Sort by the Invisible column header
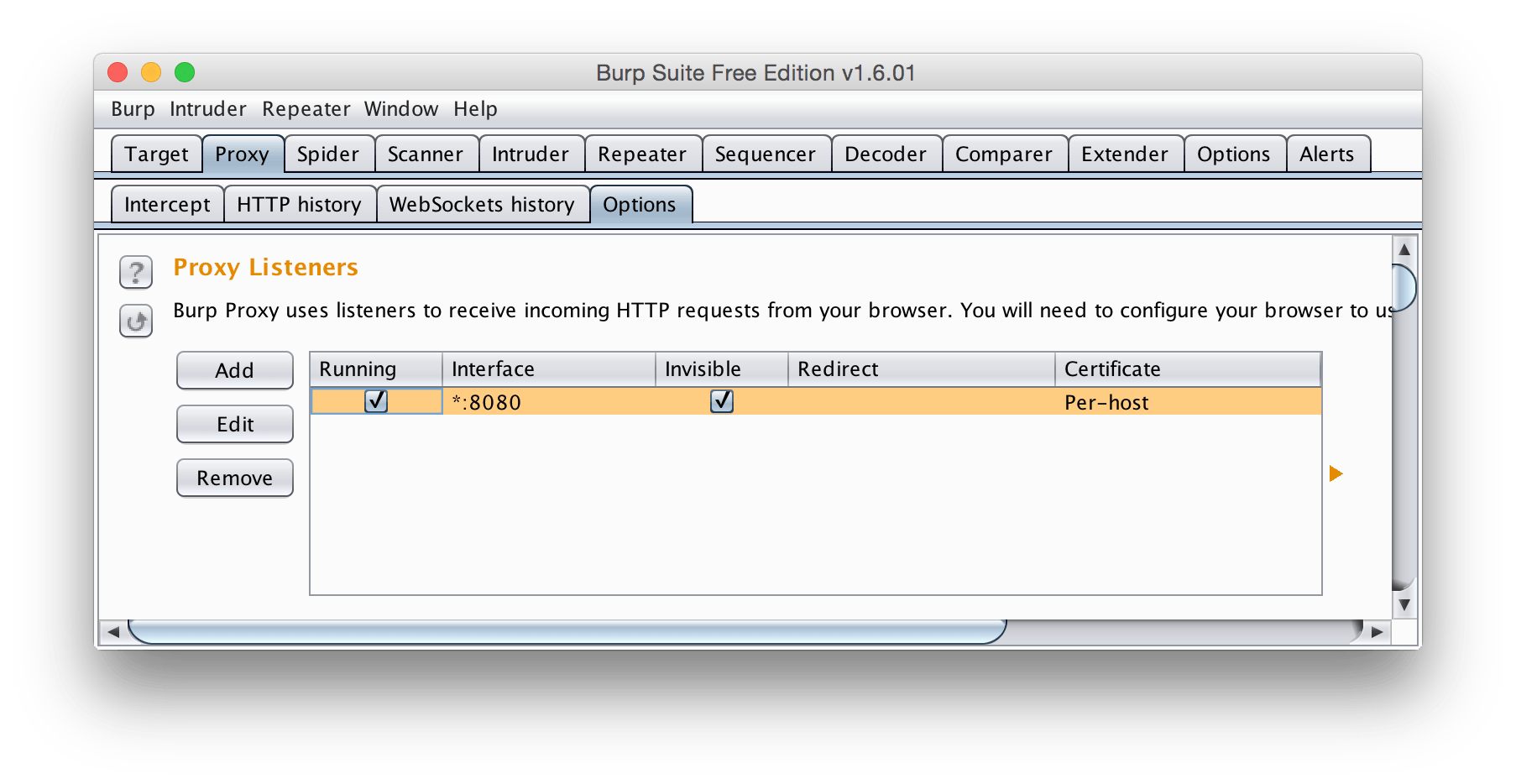Screen dimensions: 1516x784 pyautogui.click(x=722, y=369)
